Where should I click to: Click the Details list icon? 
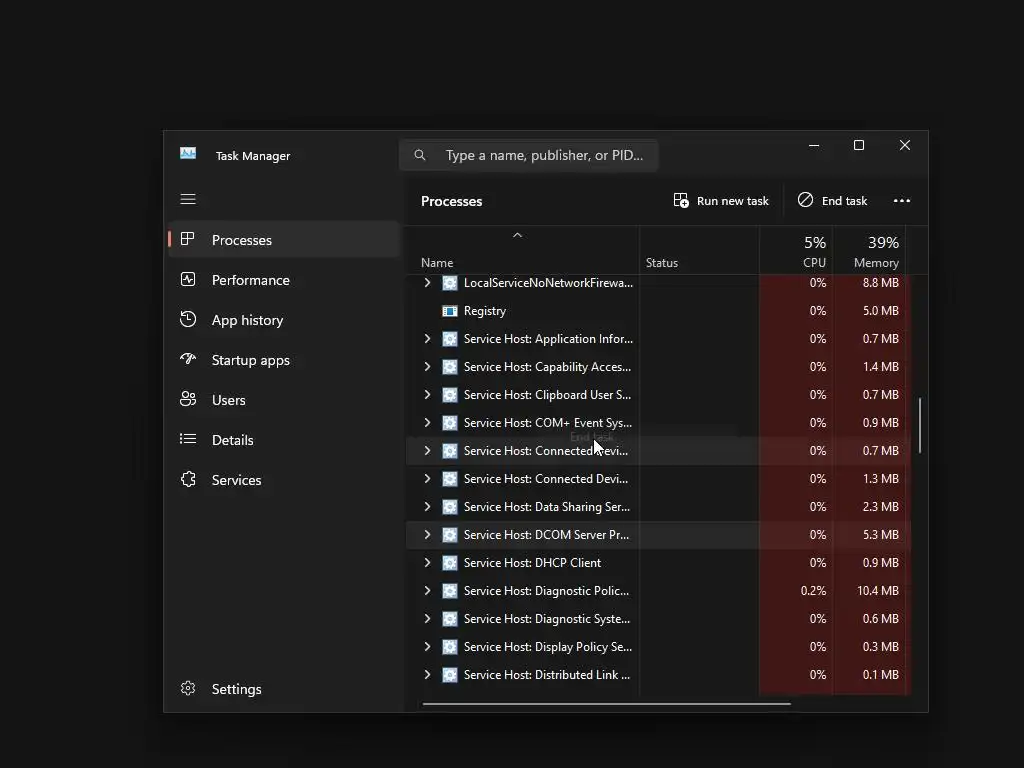point(188,440)
